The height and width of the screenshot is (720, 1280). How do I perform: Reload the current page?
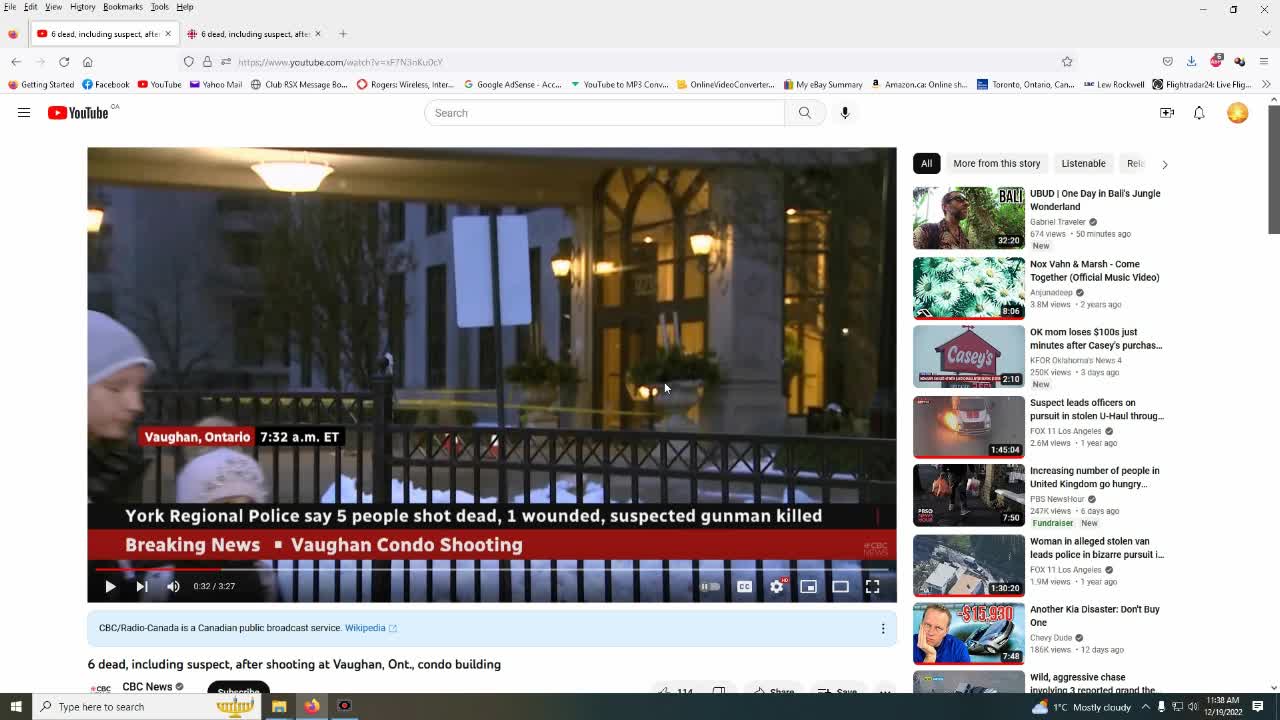coord(64,62)
